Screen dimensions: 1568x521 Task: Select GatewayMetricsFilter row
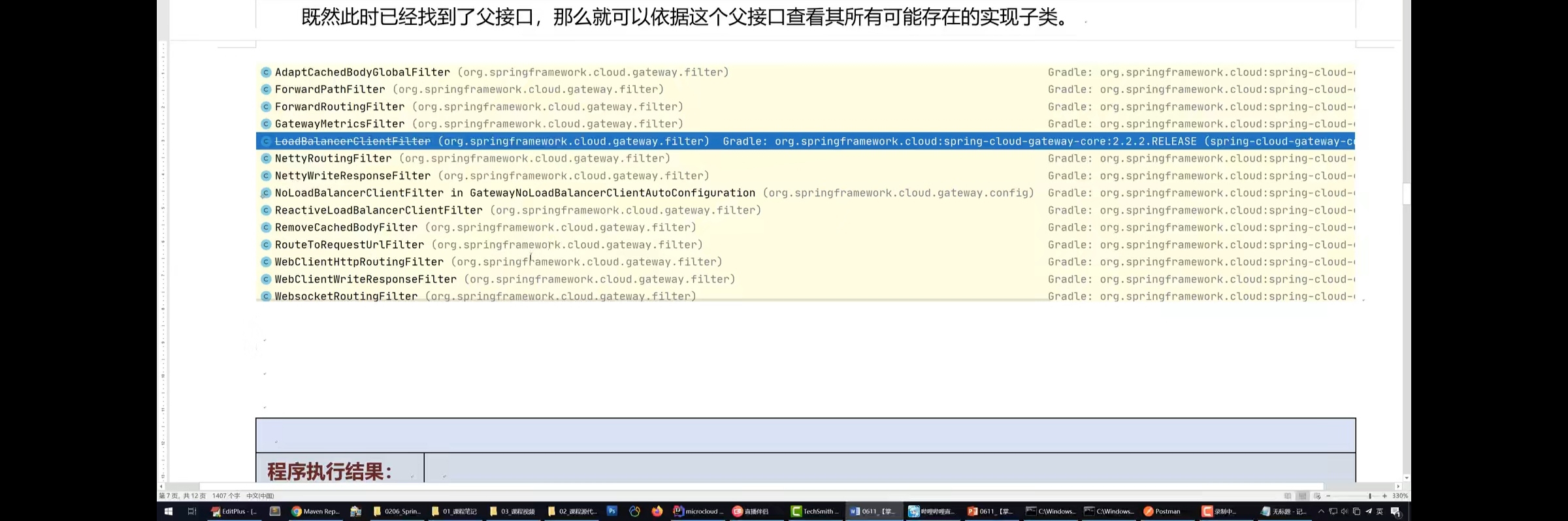[806, 123]
